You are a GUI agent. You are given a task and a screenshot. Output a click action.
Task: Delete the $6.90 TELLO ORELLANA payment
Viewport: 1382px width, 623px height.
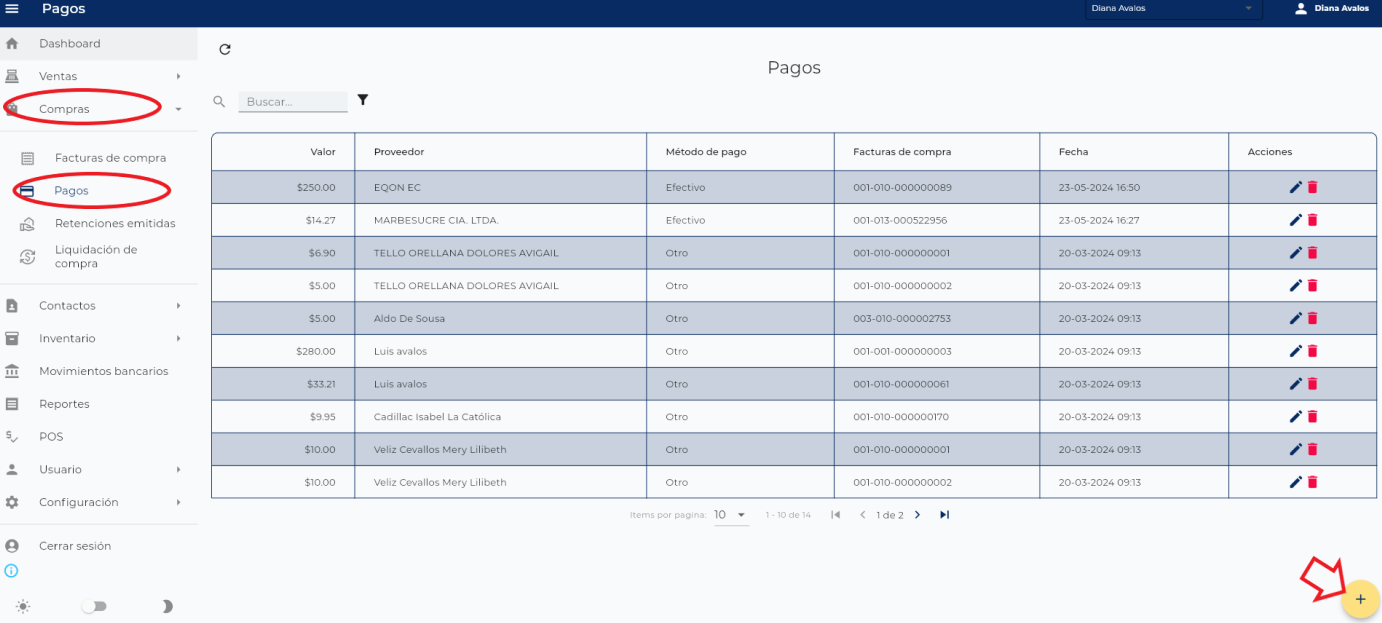pyautogui.click(x=1313, y=253)
